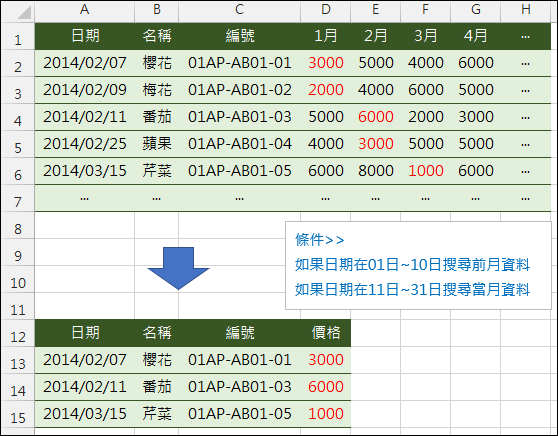Select cell with 2014/02/07 in row 2
This screenshot has height=436, width=558.
(85, 63)
